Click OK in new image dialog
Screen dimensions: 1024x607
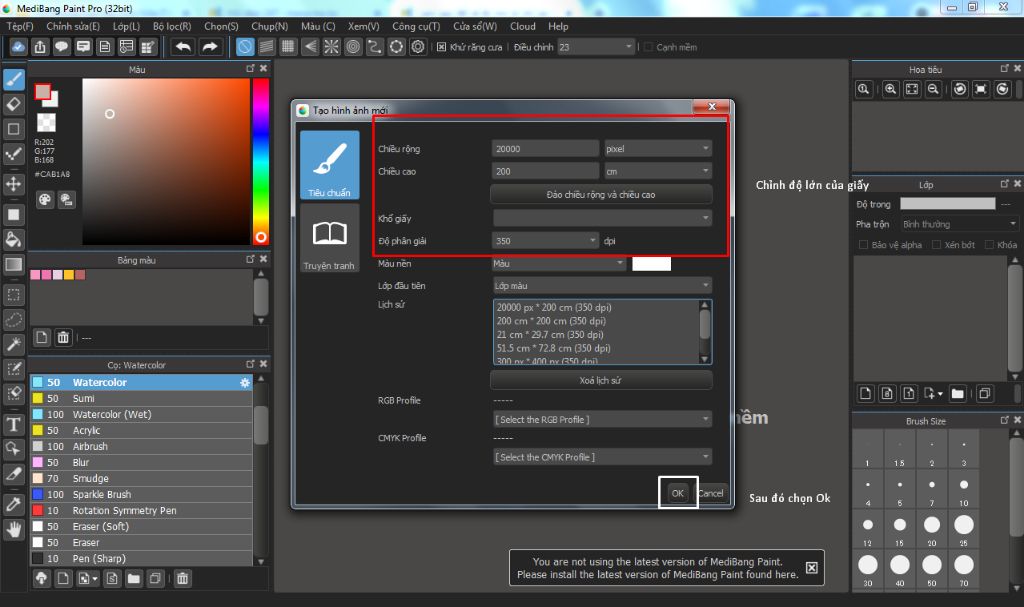pyautogui.click(x=678, y=493)
